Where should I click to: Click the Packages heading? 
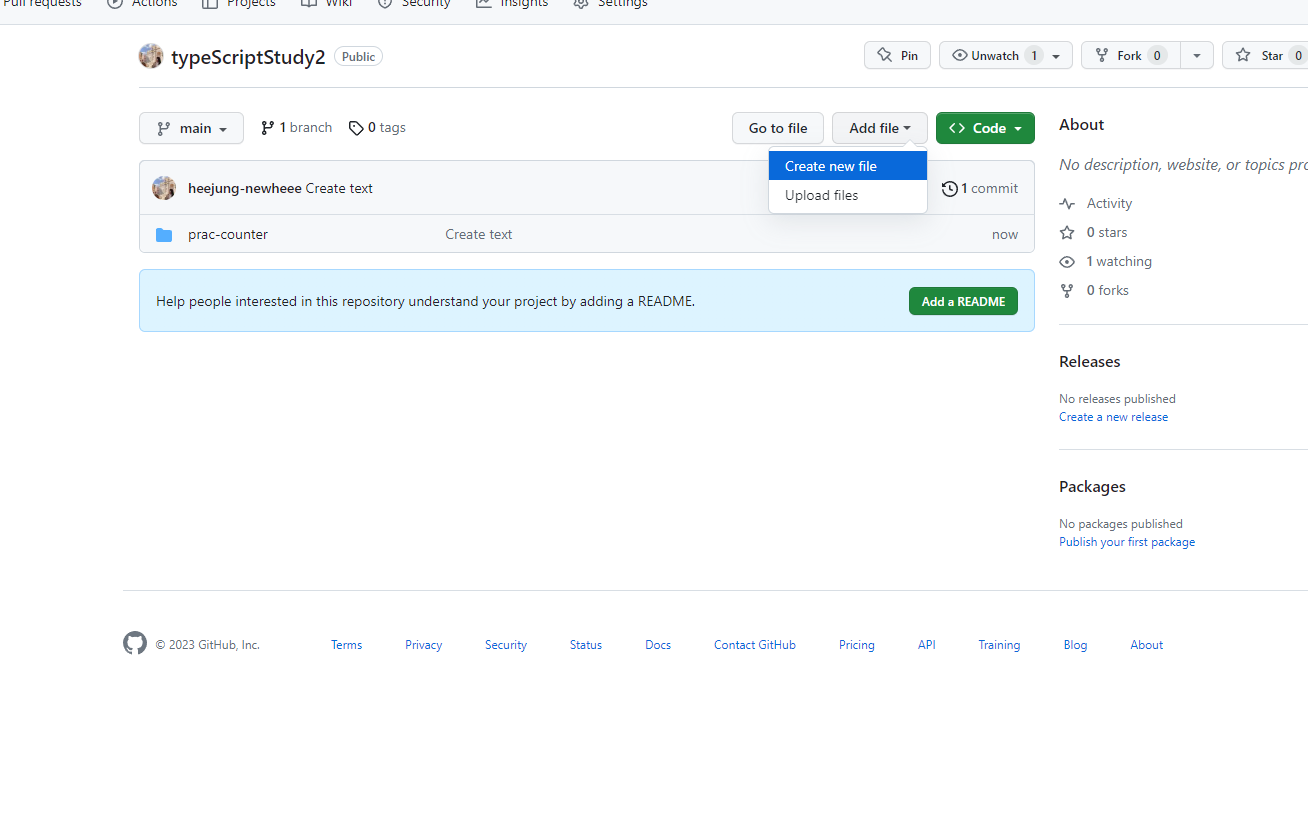[1092, 486]
